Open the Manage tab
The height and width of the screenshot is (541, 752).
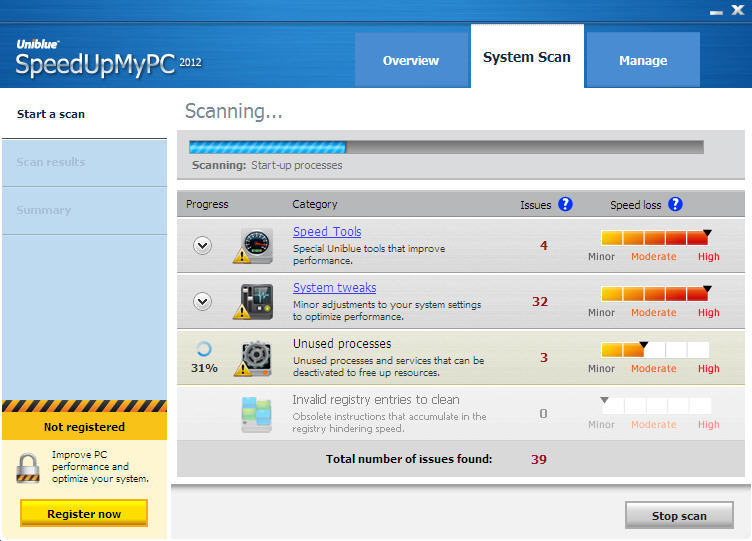[x=643, y=60]
